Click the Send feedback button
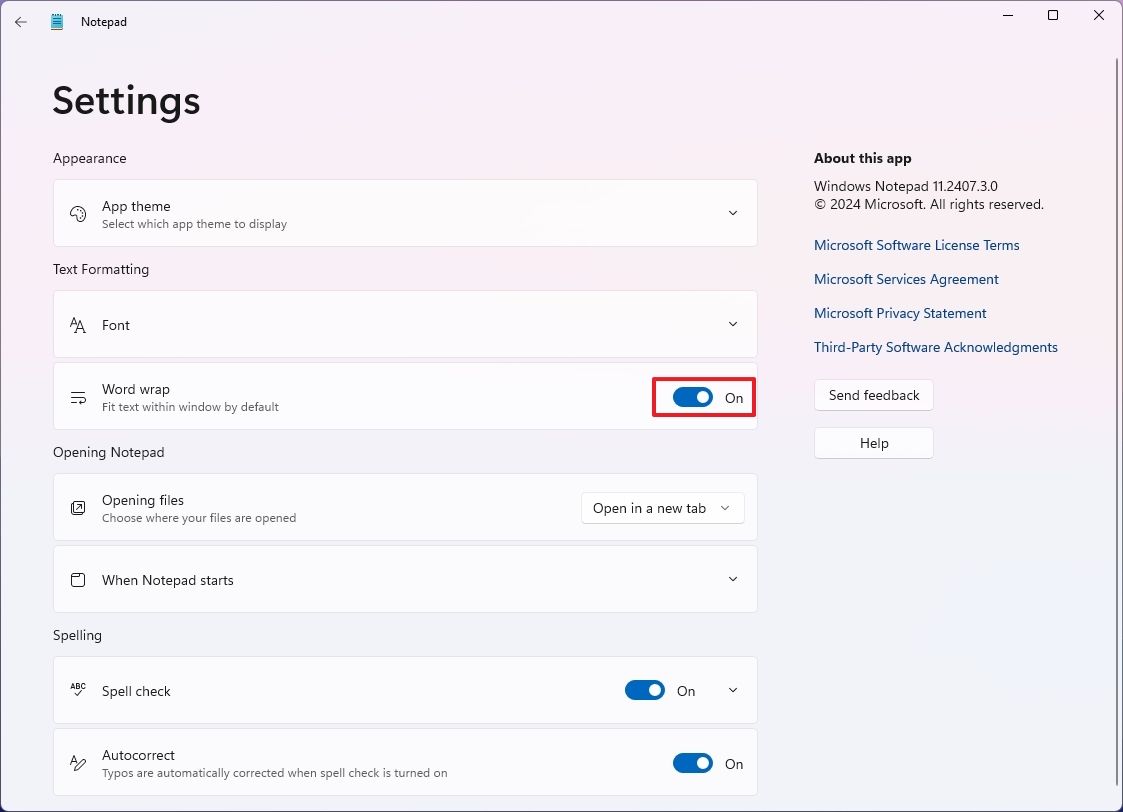 coord(873,395)
